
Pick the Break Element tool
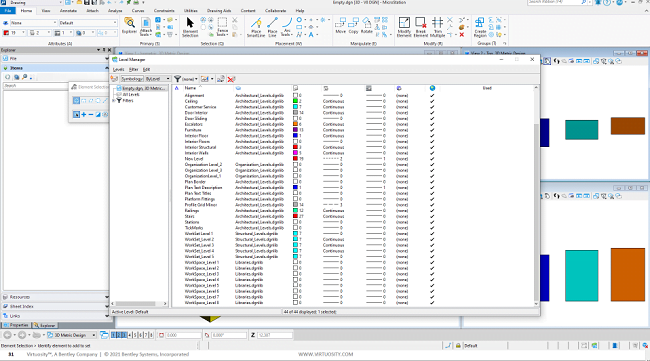tap(420, 27)
